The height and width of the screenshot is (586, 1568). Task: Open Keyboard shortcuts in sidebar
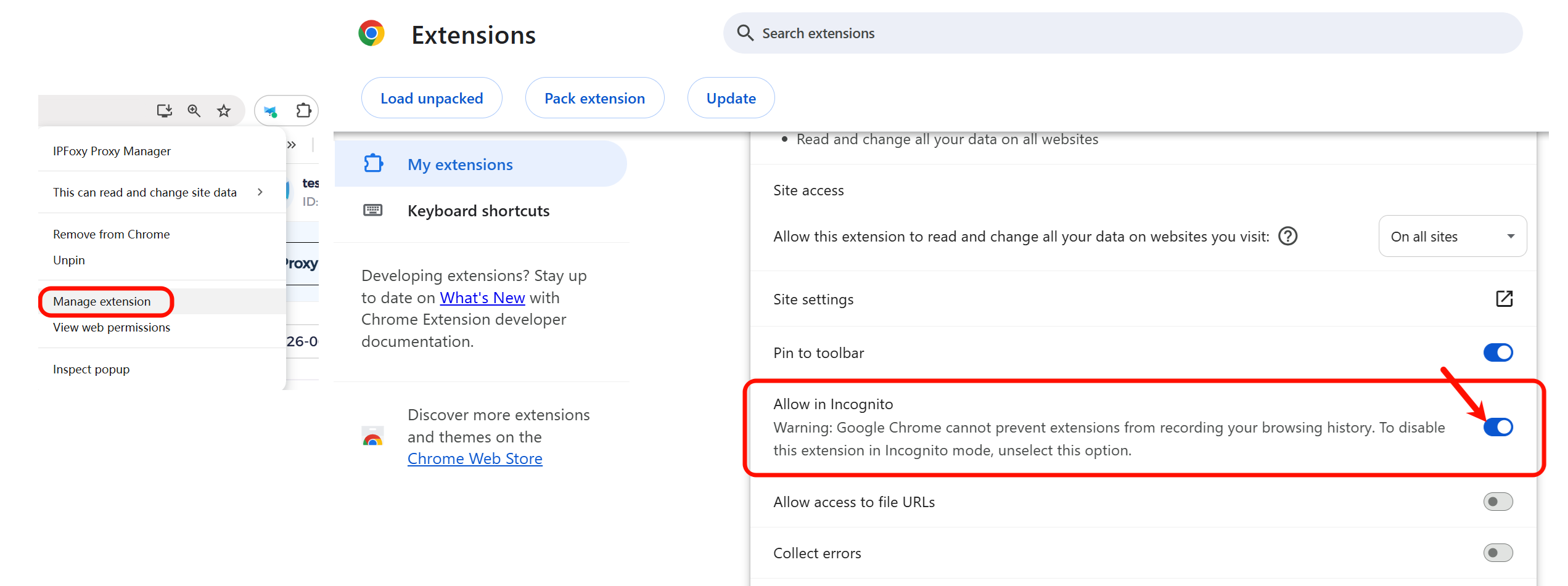tap(480, 211)
